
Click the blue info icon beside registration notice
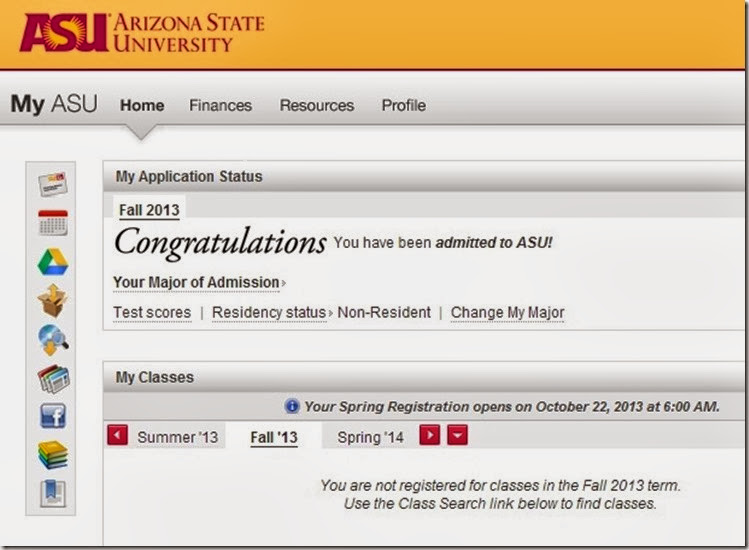pos(292,406)
